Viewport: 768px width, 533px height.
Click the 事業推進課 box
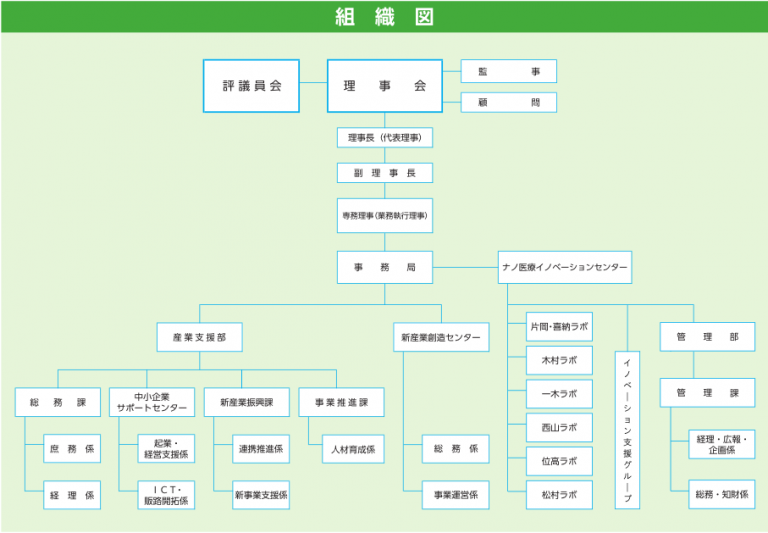(341, 402)
